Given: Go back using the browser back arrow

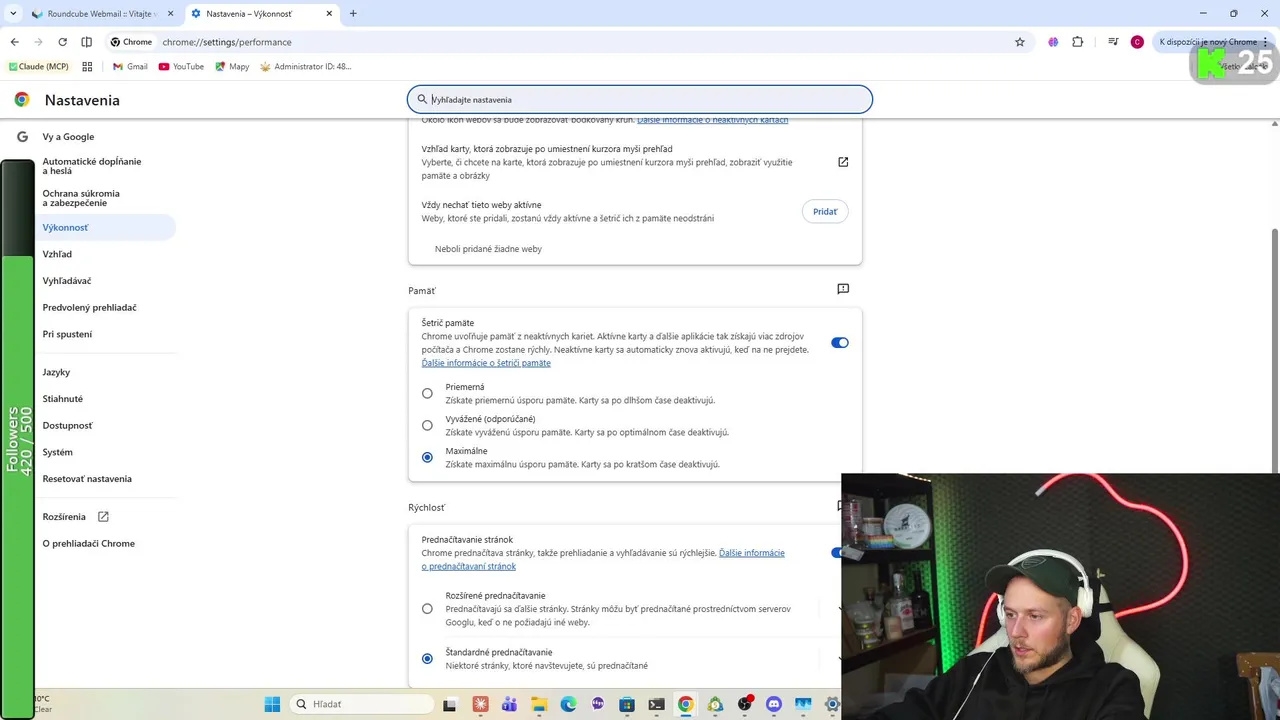Looking at the screenshot, I should click(14, 42).
